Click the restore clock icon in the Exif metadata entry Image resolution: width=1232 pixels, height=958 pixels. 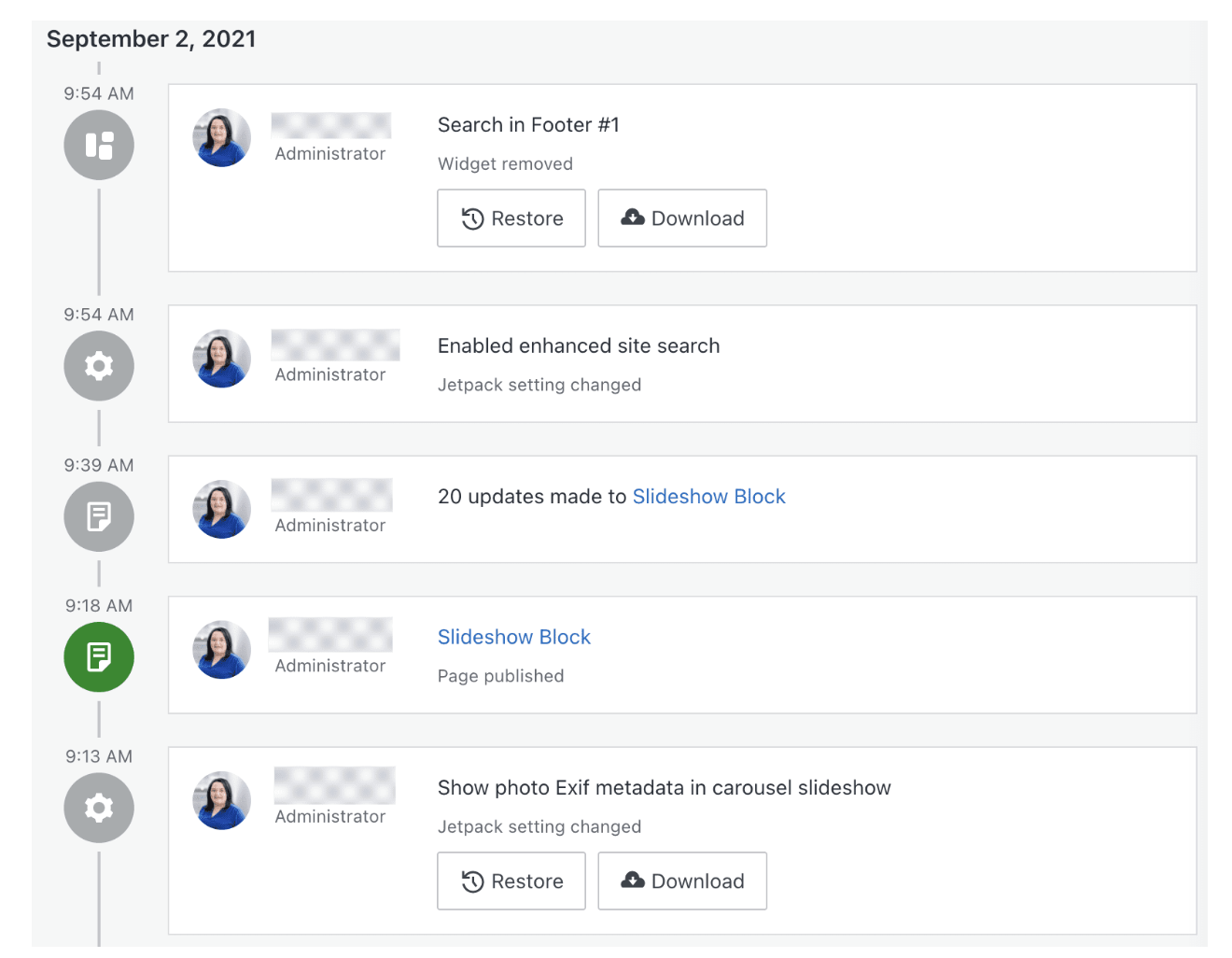tap(471, 881)
